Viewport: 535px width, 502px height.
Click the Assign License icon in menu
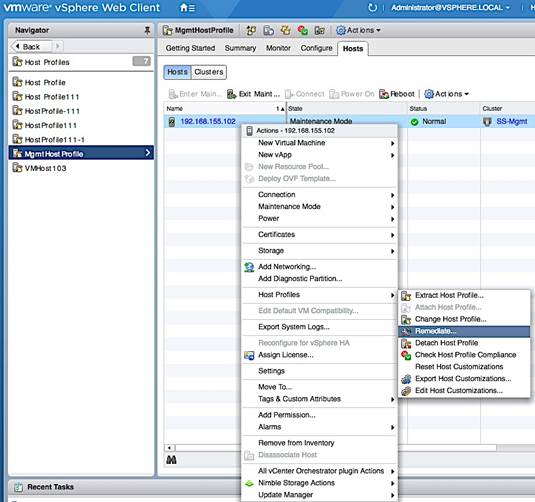click(249, 355)
